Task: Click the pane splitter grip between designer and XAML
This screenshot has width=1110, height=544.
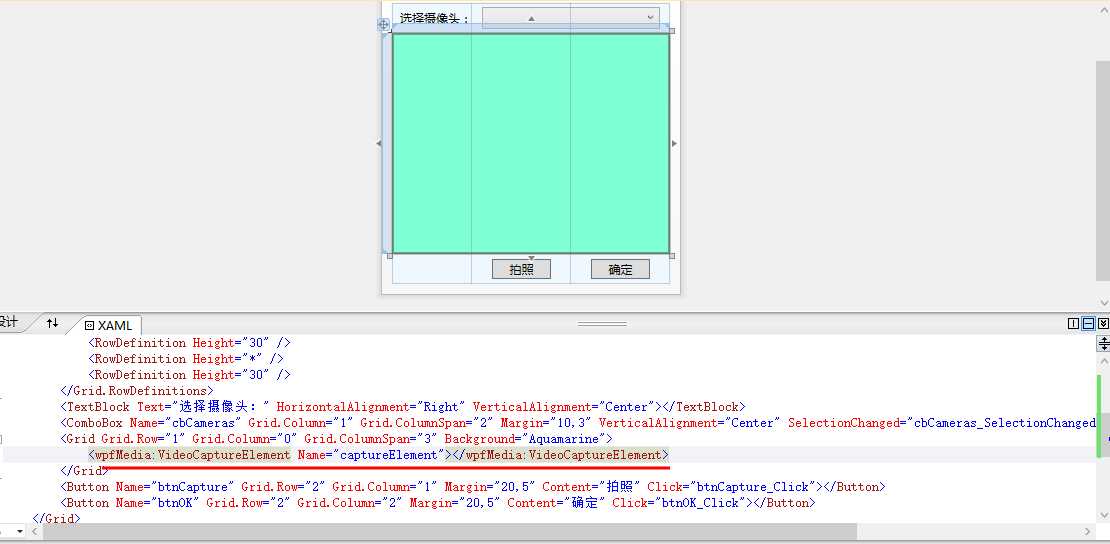Action: [x=602, y=324]
